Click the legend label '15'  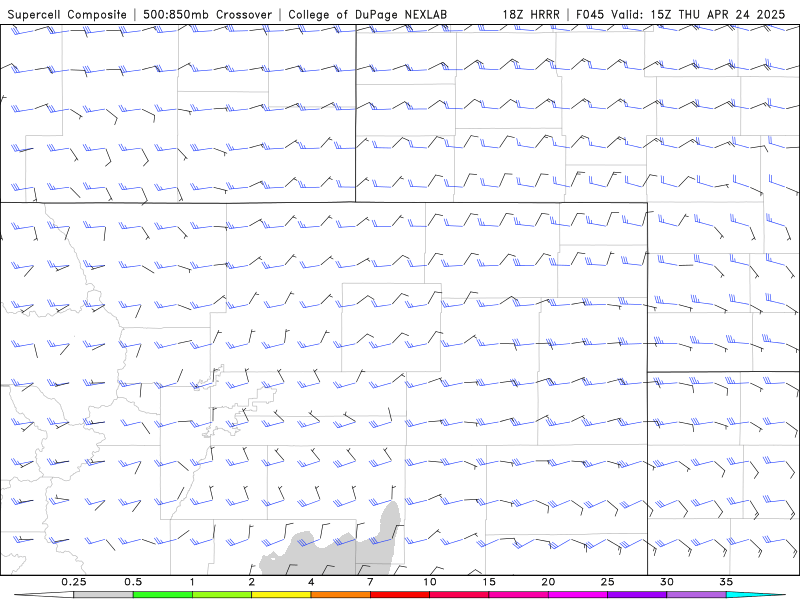click(x=489, y=582)
